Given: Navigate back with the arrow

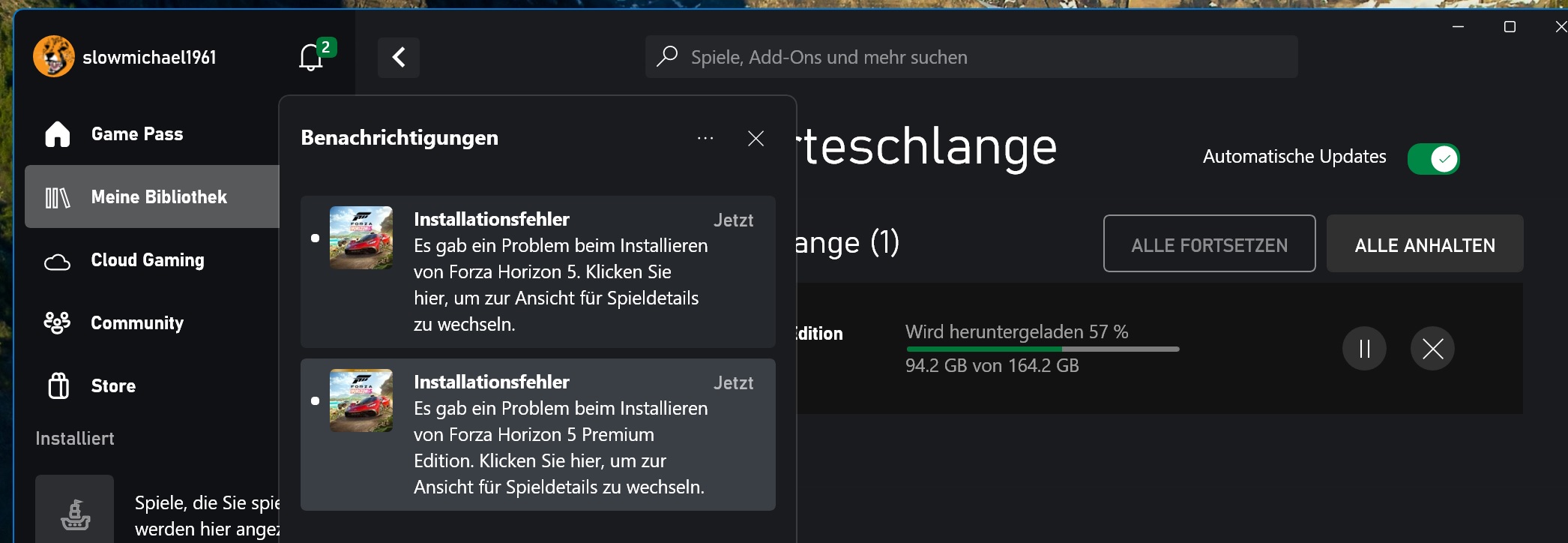Looking at the screenshot, I should coord(398,57).
